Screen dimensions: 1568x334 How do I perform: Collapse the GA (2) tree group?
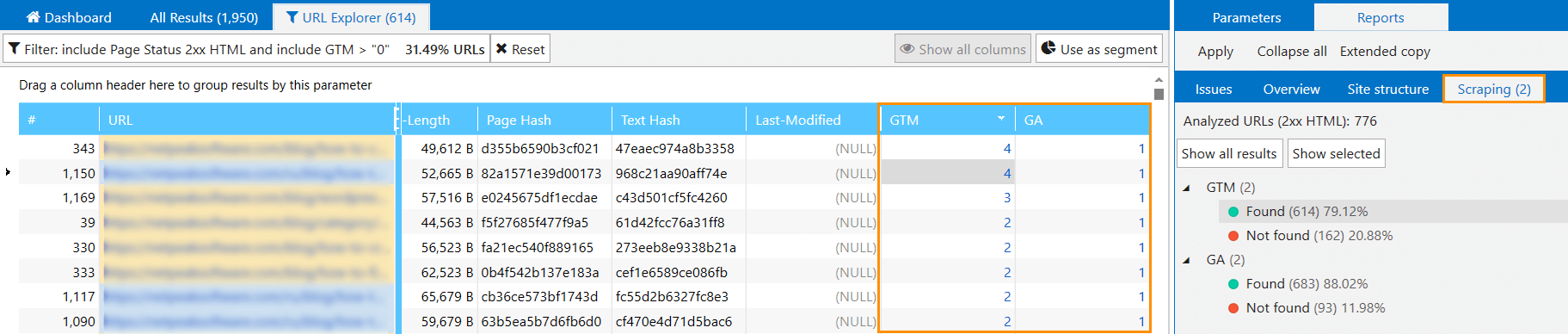1187,260
